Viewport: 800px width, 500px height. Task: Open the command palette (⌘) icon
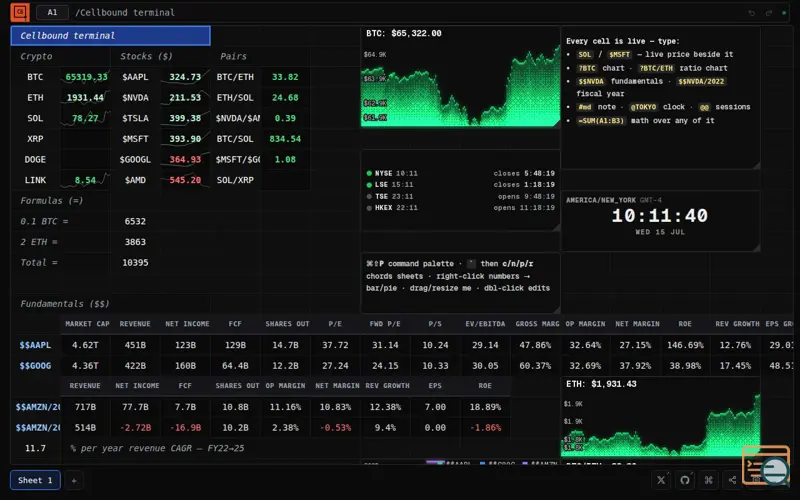click(x=709, y=480)
